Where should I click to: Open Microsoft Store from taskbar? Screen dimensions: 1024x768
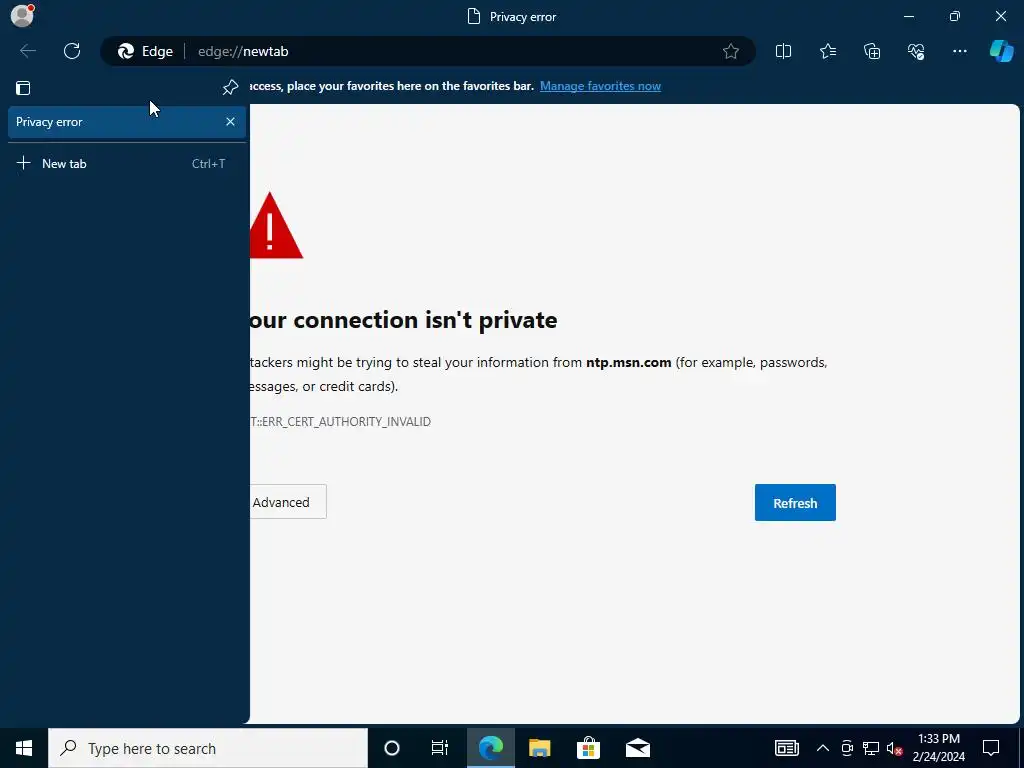(x=588, y=748)
